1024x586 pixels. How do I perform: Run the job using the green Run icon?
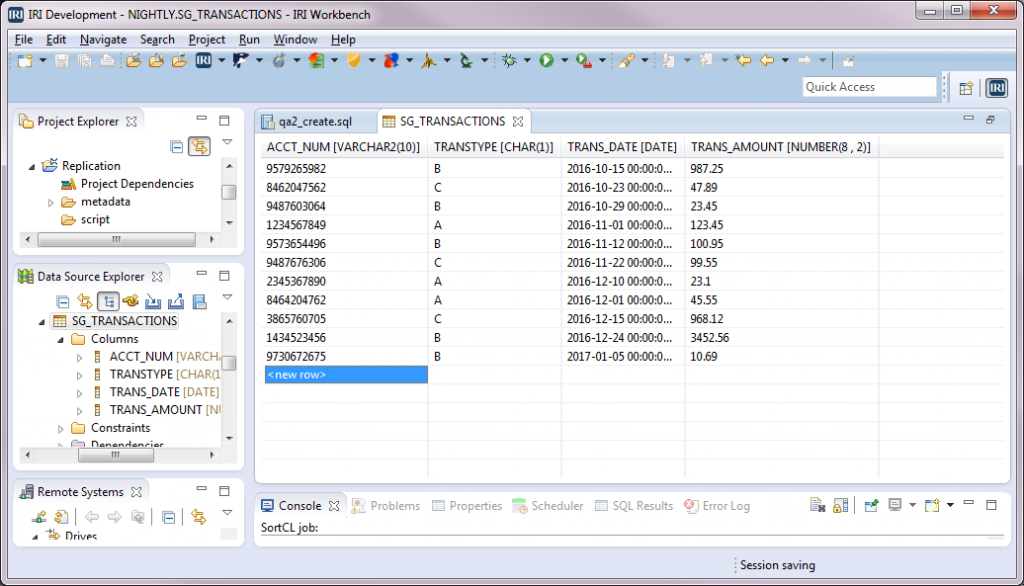coord(545,61)
